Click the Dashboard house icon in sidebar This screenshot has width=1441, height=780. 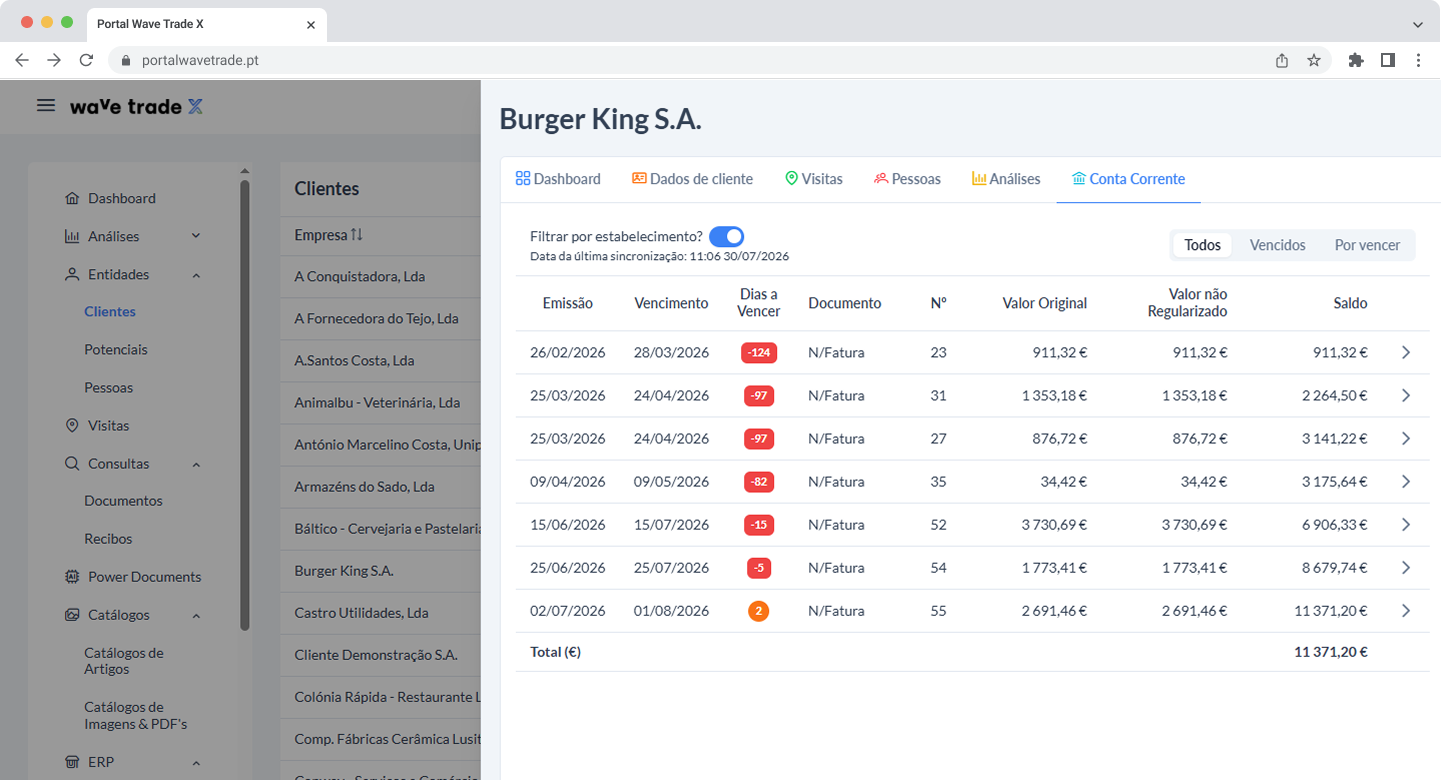72,198
